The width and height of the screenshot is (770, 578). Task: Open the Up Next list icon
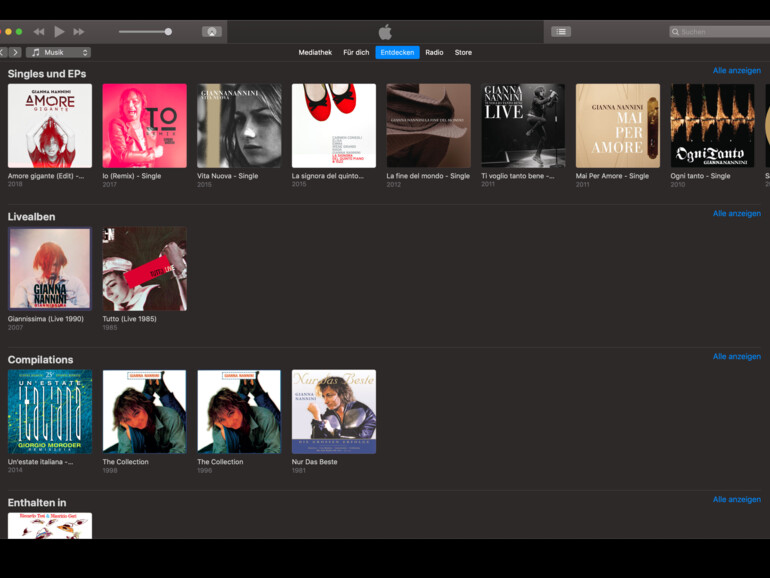point(561,32)
